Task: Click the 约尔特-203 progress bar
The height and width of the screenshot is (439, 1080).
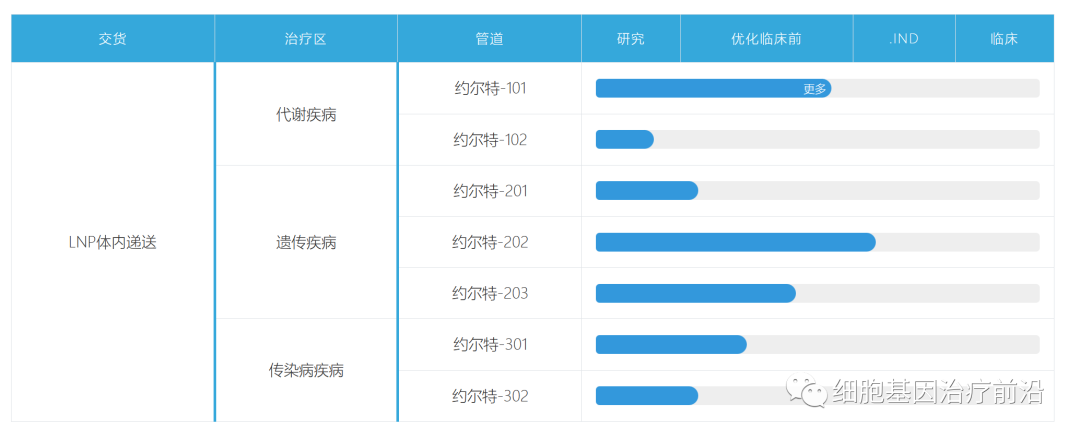Action: coord(695,293)
